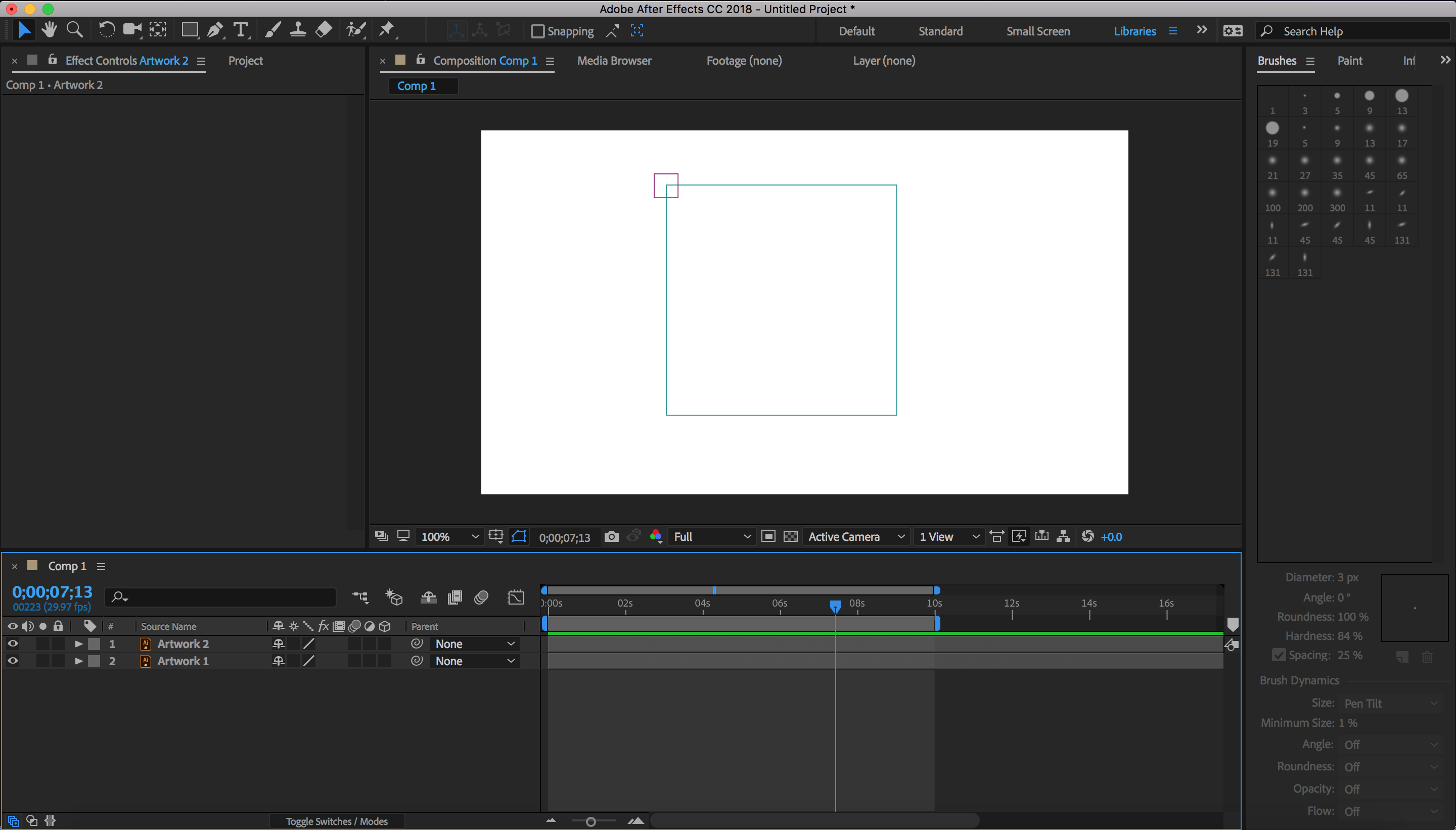Open Parent dropdown for Artwork 1
Screen dimensions: 1456x830
pos(475,661)
